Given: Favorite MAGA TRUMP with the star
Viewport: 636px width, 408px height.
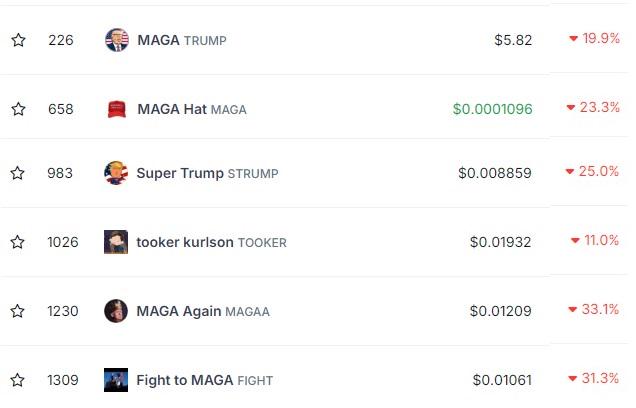Looking at the screenshot, I should click(18, 40).
